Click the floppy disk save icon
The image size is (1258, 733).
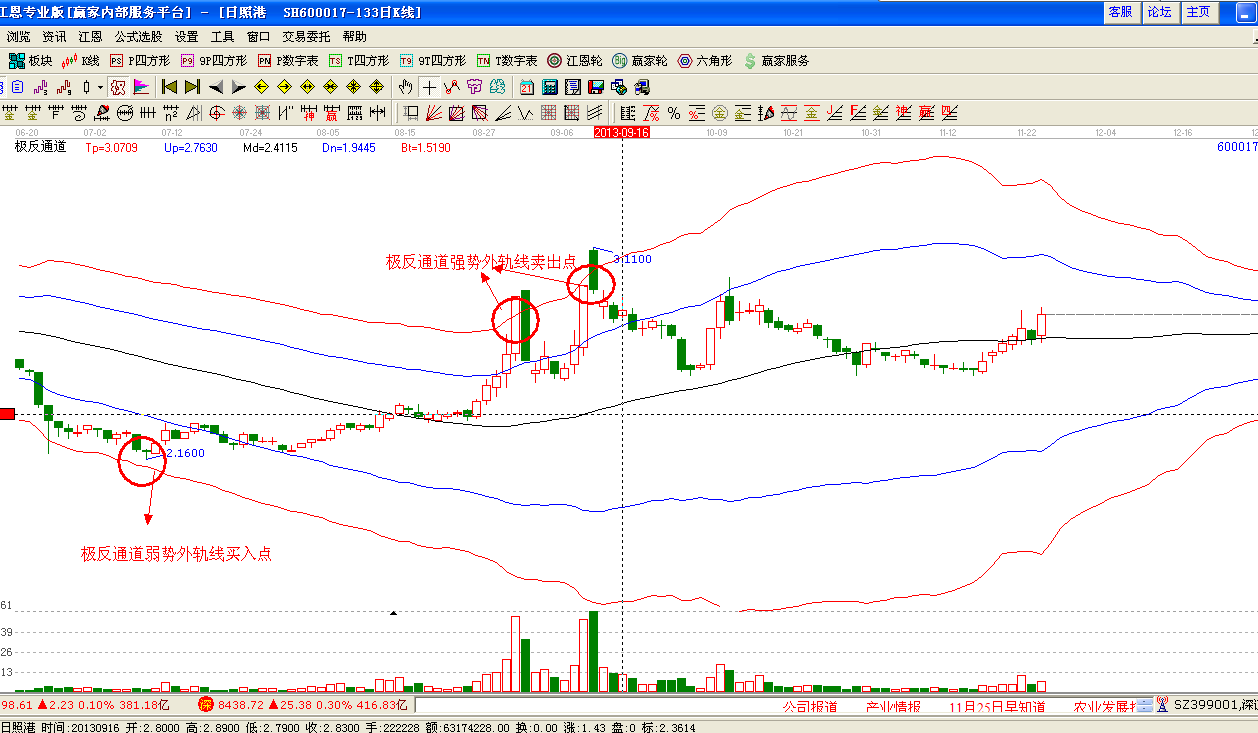click(595, 87)
